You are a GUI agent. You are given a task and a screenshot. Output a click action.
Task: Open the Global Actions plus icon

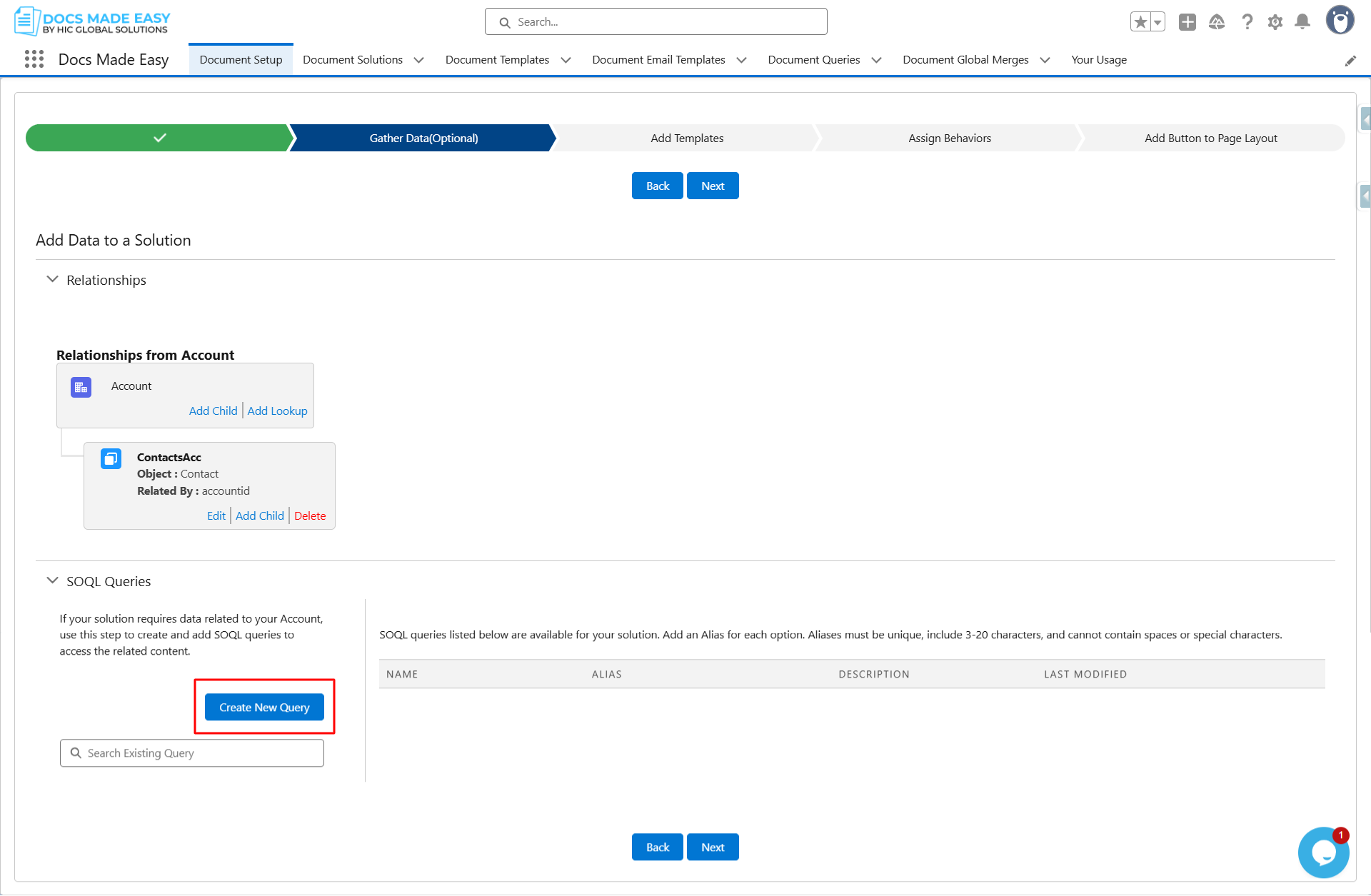click(x=1187, y=22)
